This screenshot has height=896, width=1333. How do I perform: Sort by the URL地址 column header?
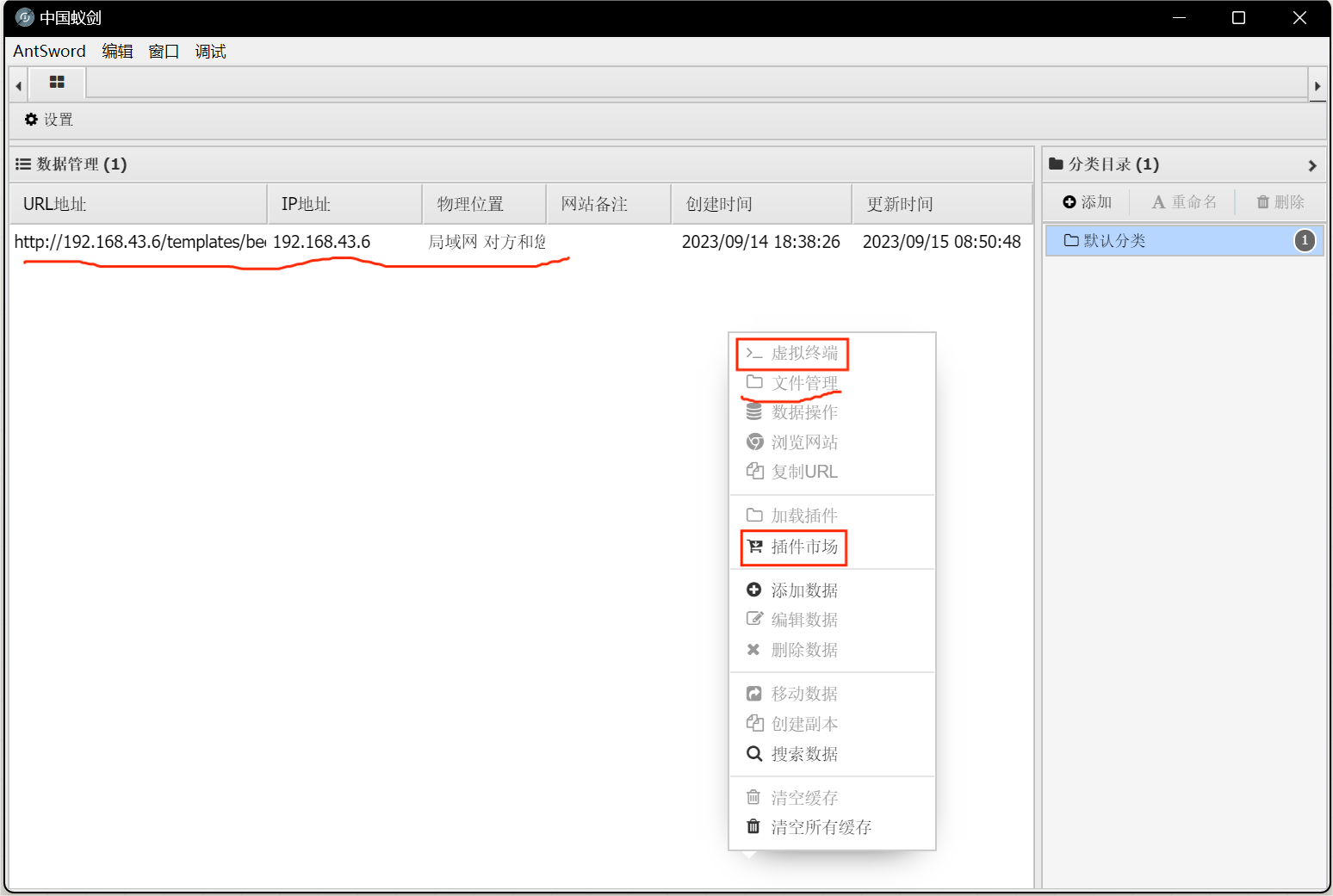pos(139,204)
